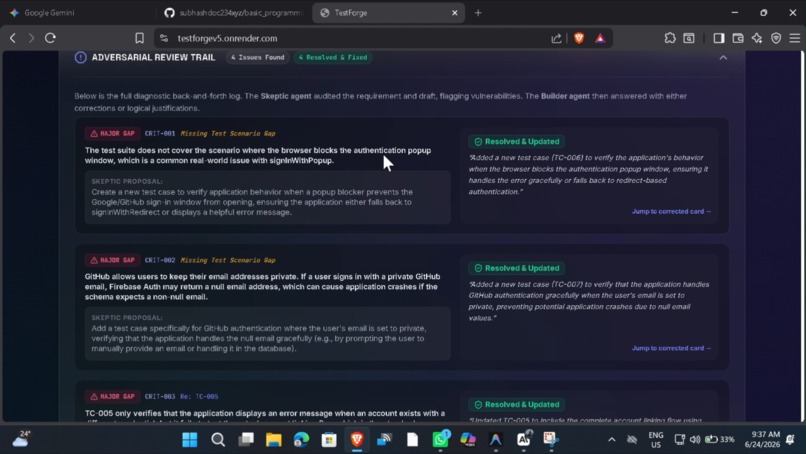Open Windows taskbar search

[218, 440]
